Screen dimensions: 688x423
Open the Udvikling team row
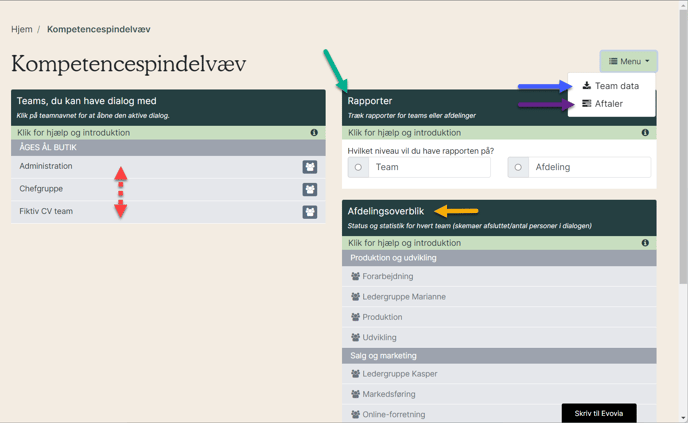379,338
